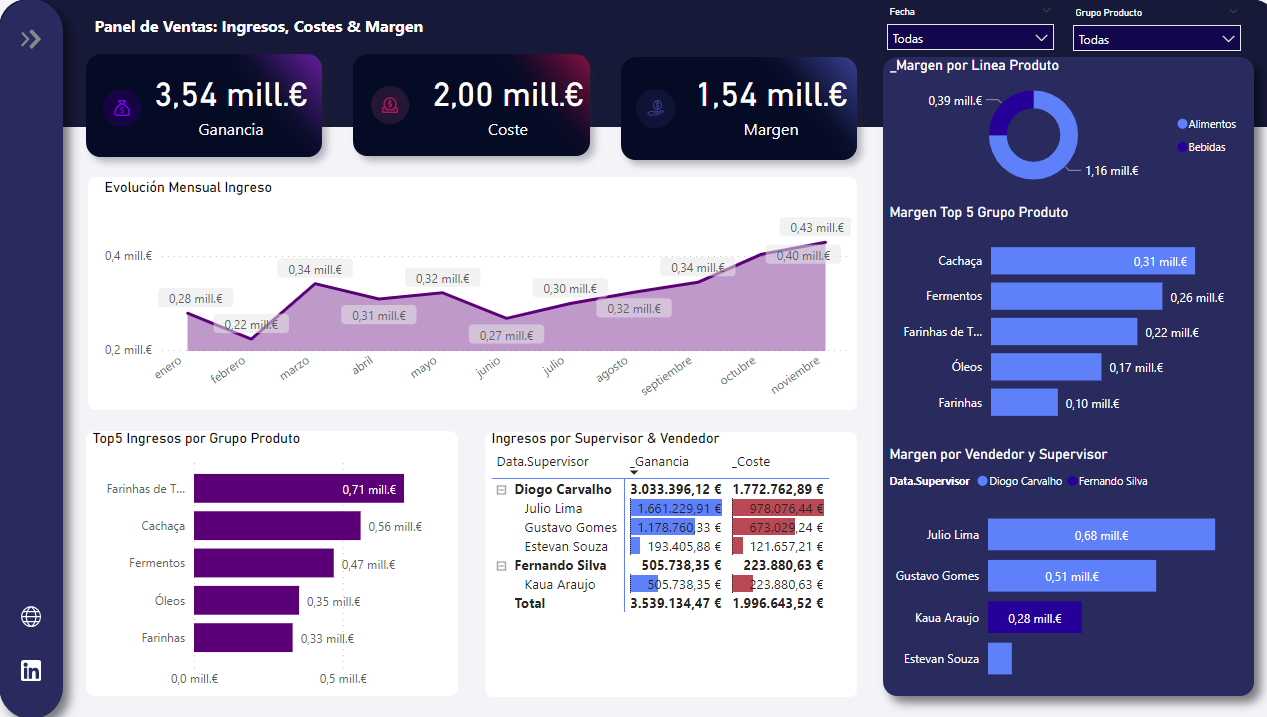Viewport: 1267px width, 717px height.
Task: Sort table by _Coste column header
Action: (752, 461)
